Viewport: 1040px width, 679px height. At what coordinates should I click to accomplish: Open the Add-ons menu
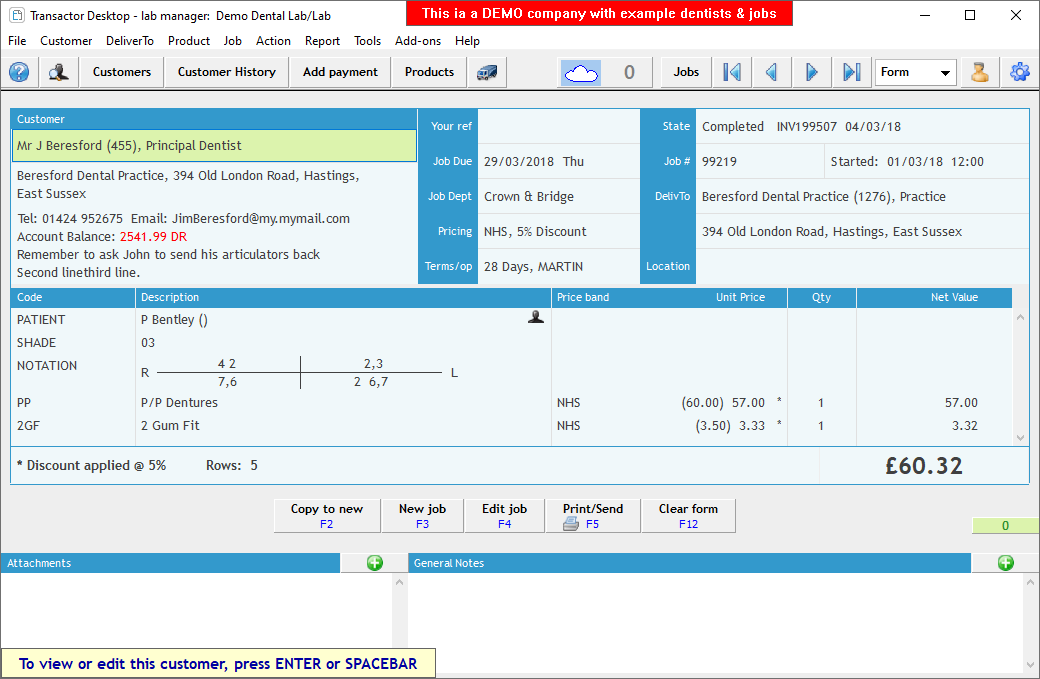[x=417, y=41]
